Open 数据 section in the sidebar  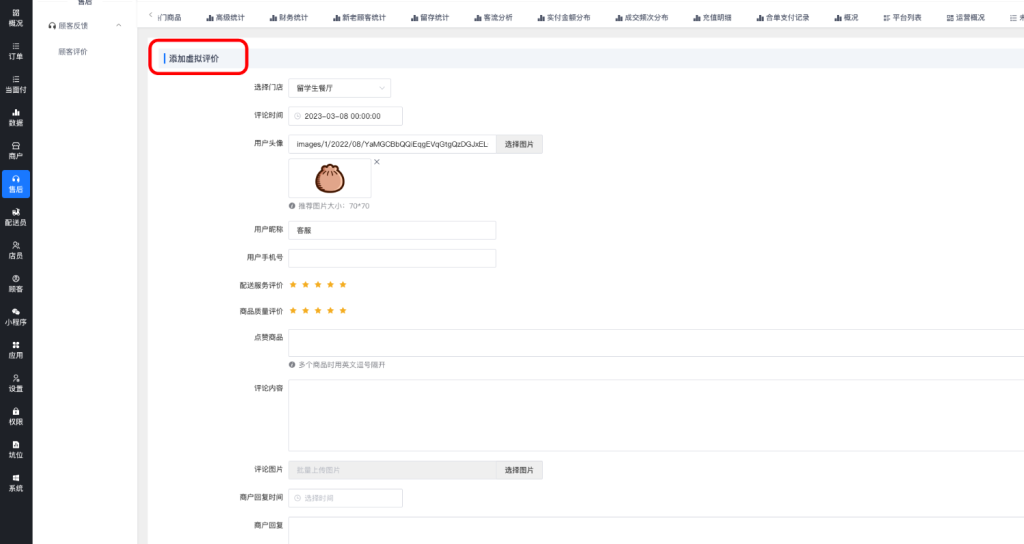[x=16, y=117]
